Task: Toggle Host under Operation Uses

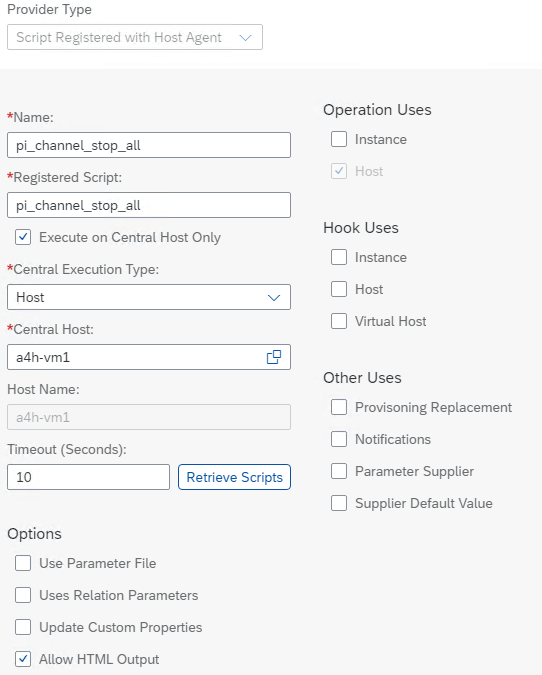Action: (339, 171)
